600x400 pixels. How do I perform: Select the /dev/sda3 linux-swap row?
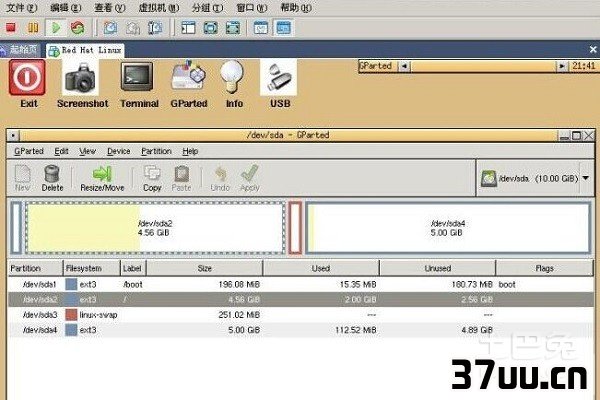tap(301, 315)
